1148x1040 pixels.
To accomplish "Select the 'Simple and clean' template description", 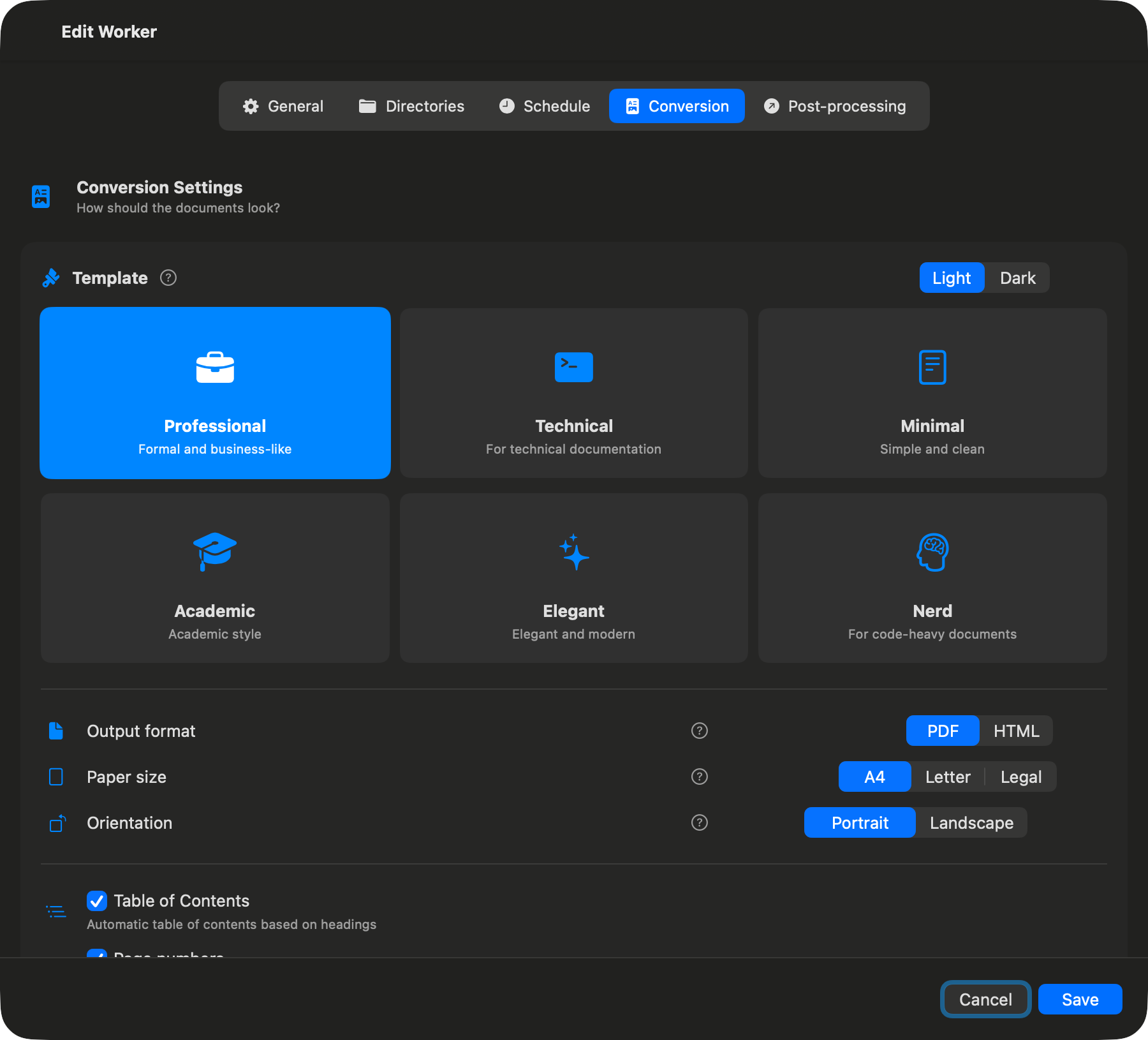I will pyautogui.click(x=932, y=449).
